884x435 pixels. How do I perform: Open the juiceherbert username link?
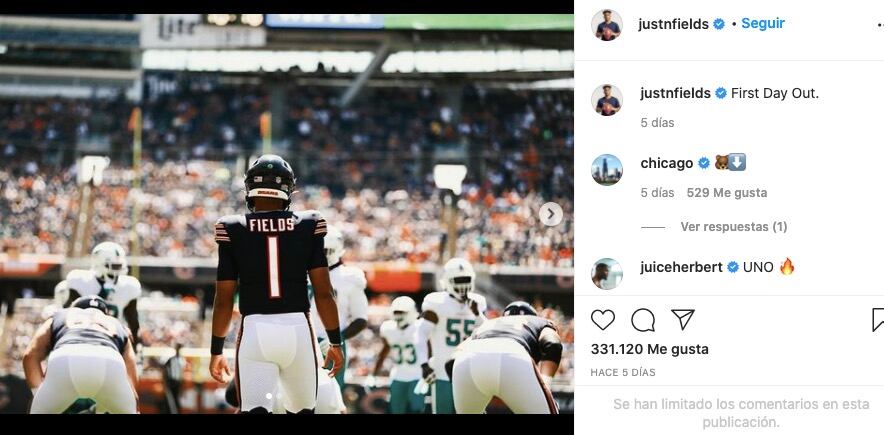click(681, 267)
